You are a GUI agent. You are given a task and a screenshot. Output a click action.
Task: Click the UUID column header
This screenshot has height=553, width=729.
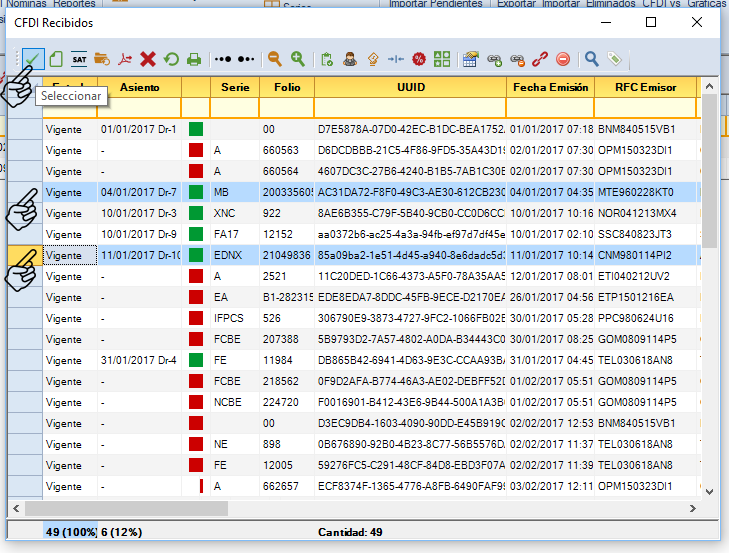(x=410, y=88)
